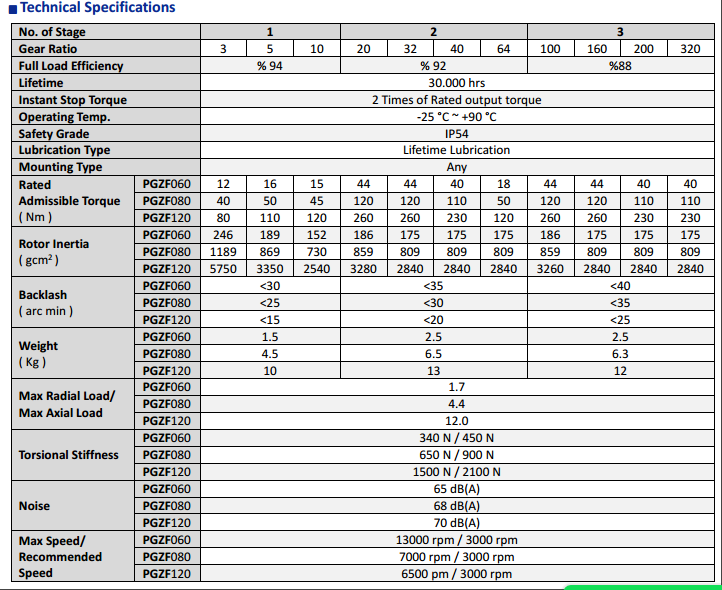Select rotor inertia value 3260
This screenshot has height=590, width=722.
point(550,269)
